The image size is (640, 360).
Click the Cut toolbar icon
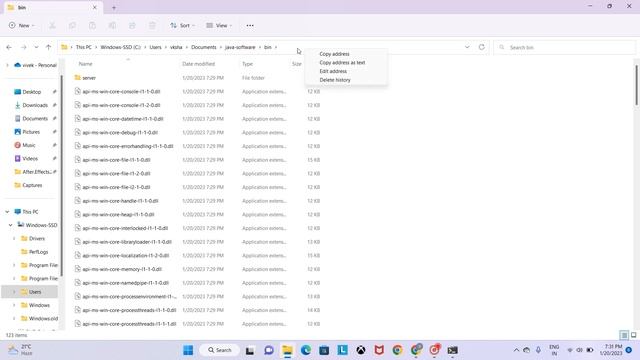click(x=52, y=25)
